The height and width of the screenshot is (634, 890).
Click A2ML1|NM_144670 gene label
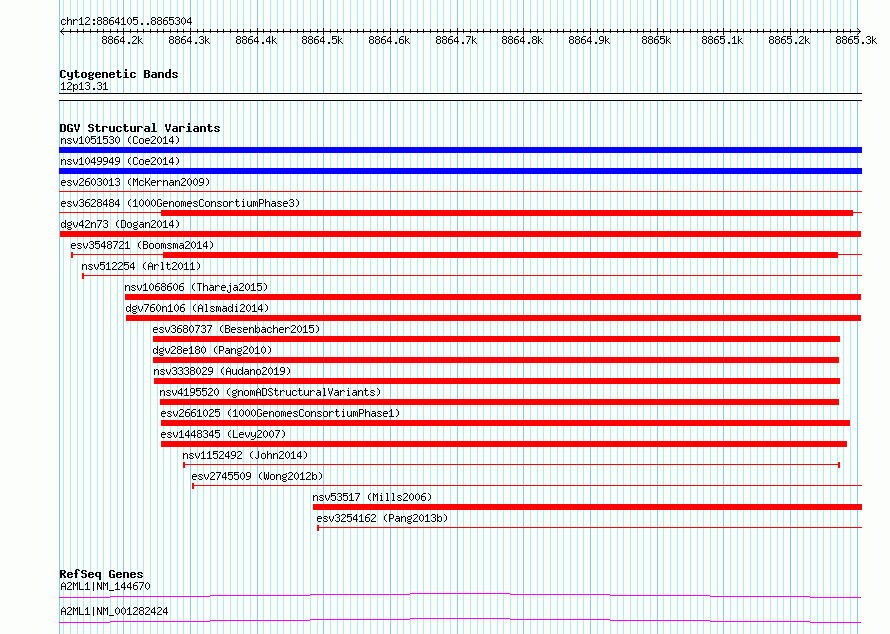[x=105, y=586]
